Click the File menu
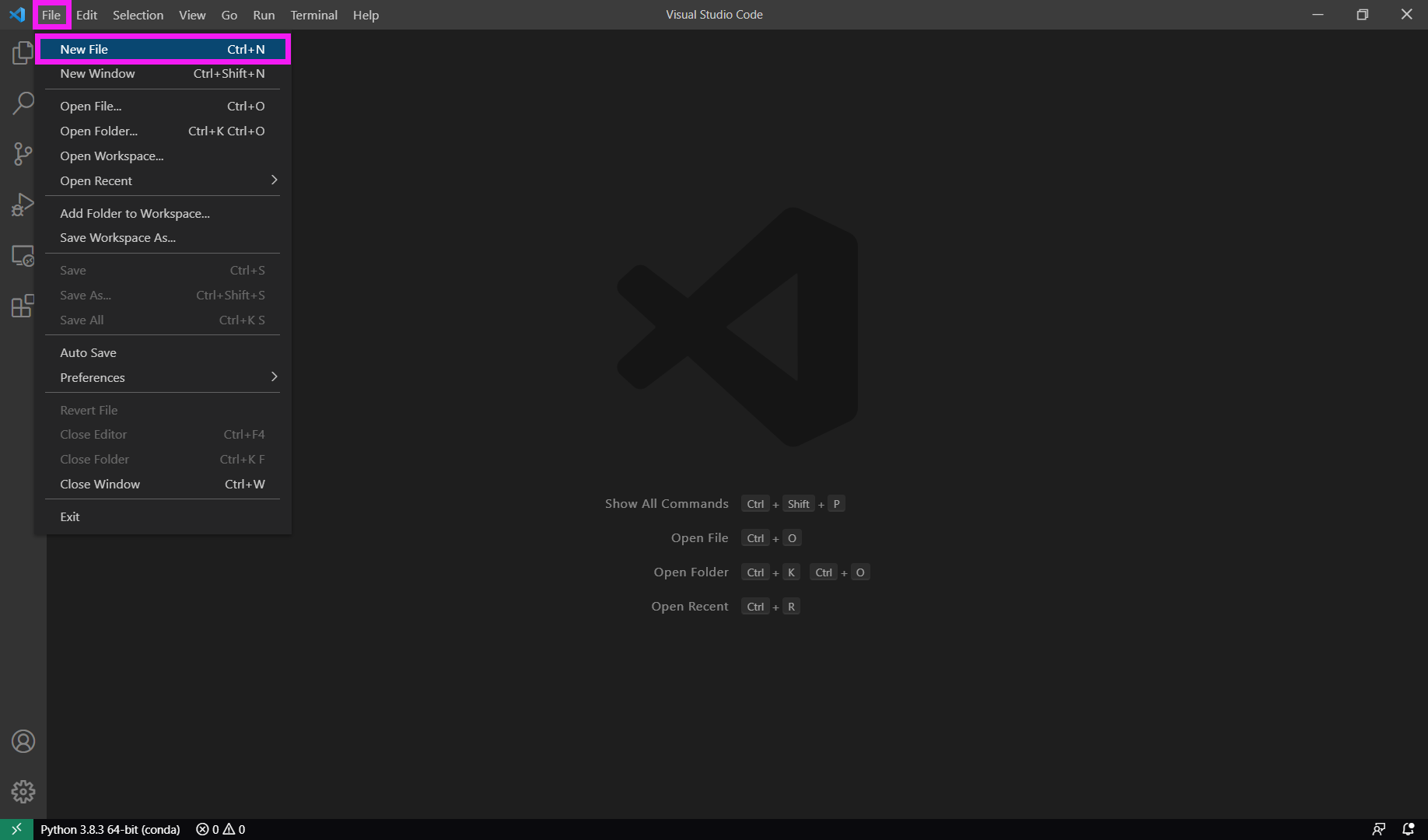 (51, 15)
